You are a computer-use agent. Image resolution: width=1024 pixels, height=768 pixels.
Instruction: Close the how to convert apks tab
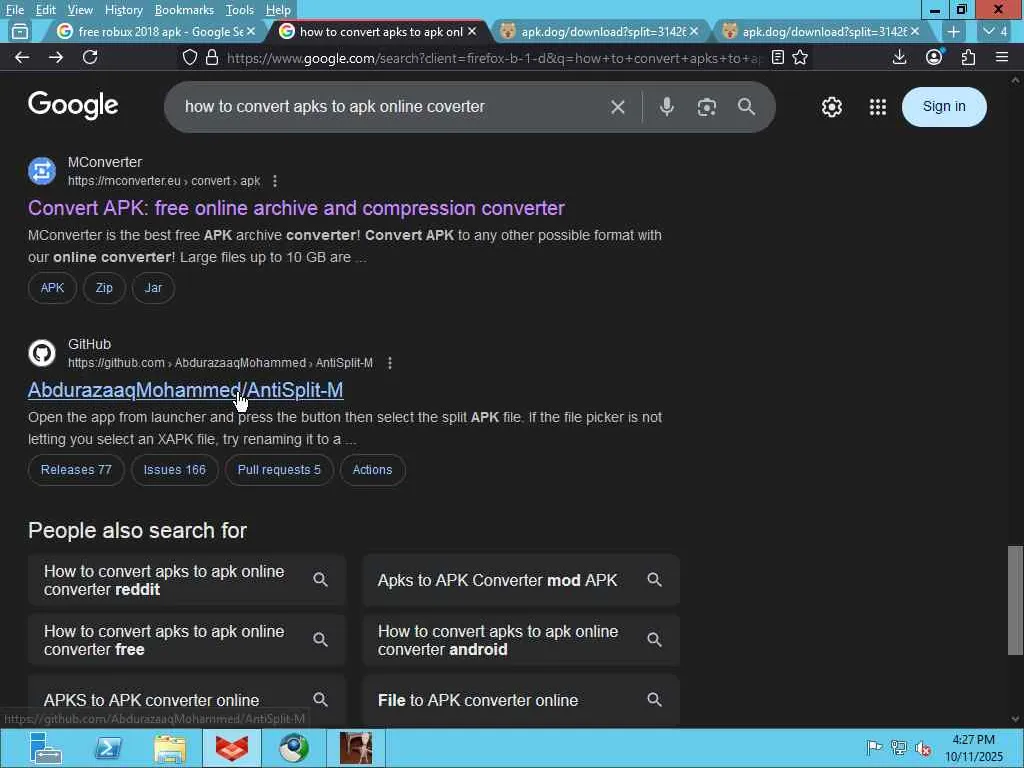click(472, 31)
